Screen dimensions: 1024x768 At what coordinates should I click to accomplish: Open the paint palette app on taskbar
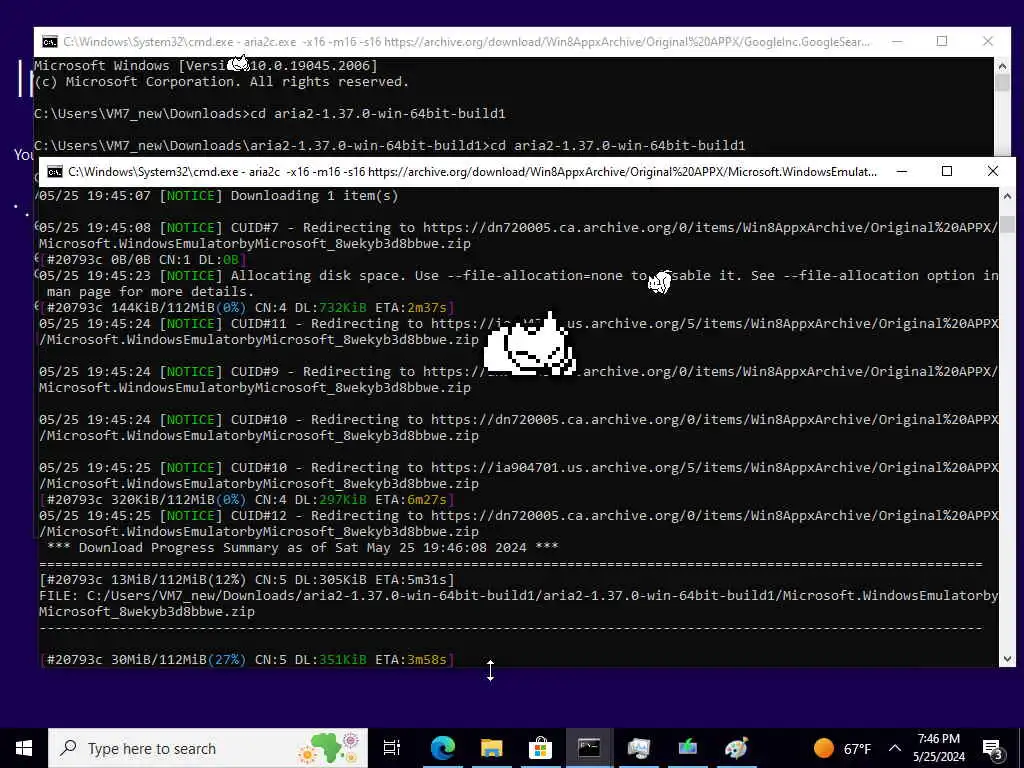click(736, 748)
